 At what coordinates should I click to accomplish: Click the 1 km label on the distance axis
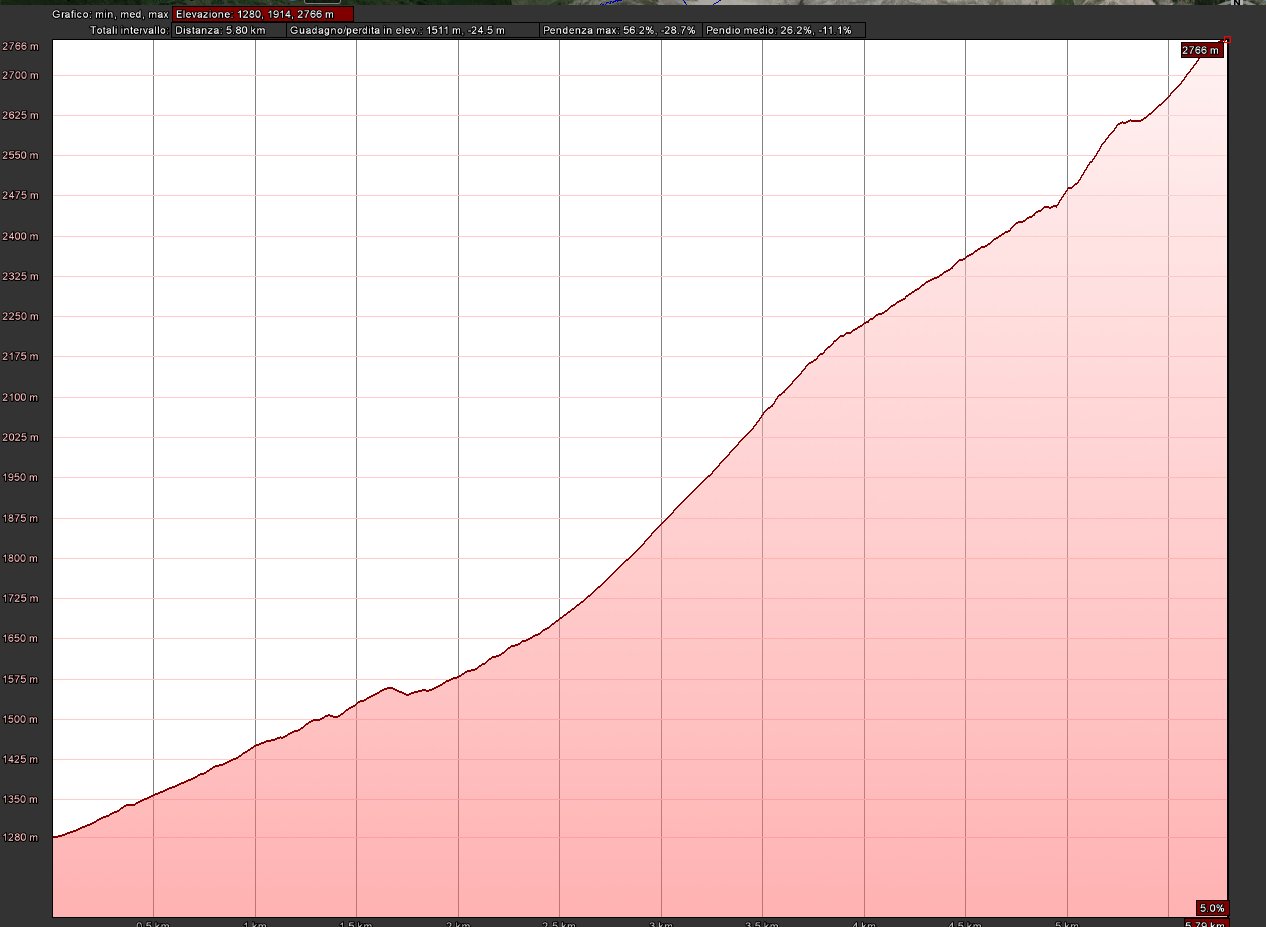point(254,923)
